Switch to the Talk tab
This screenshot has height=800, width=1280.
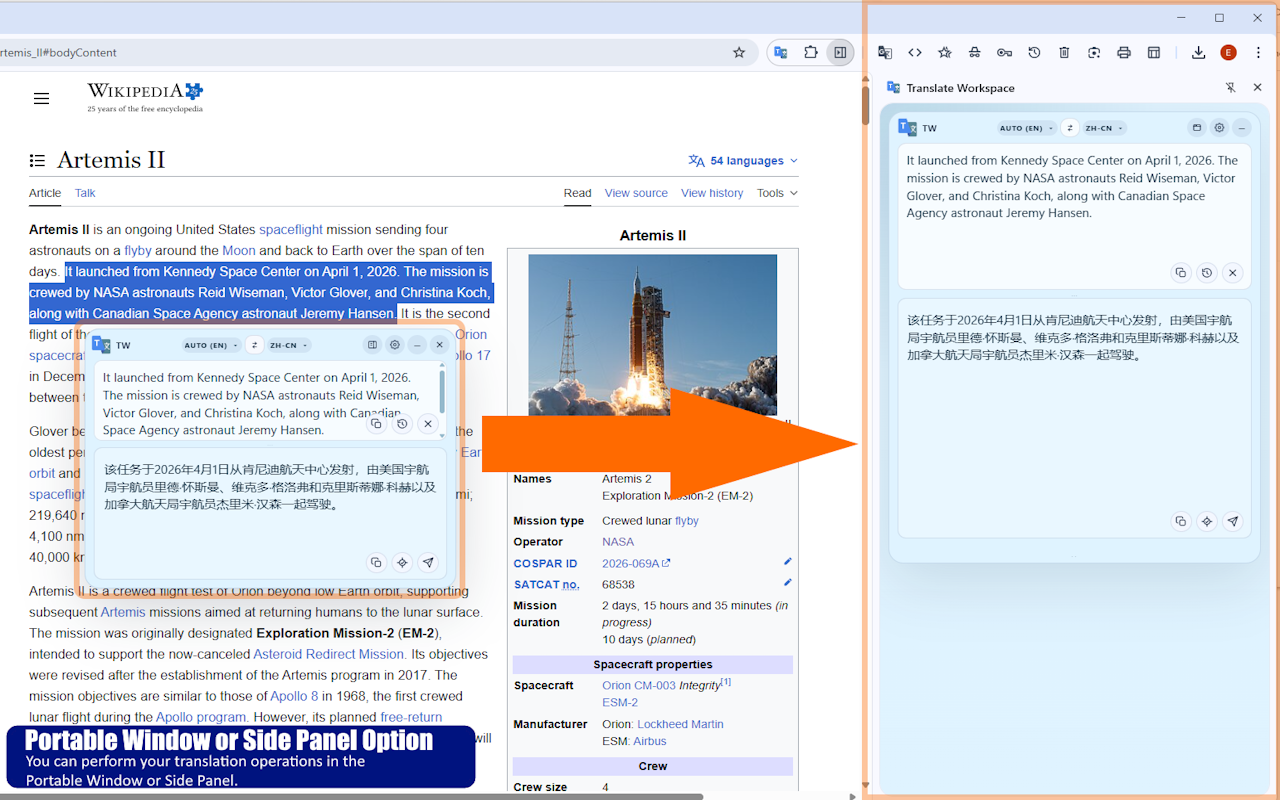pos(84,193)
